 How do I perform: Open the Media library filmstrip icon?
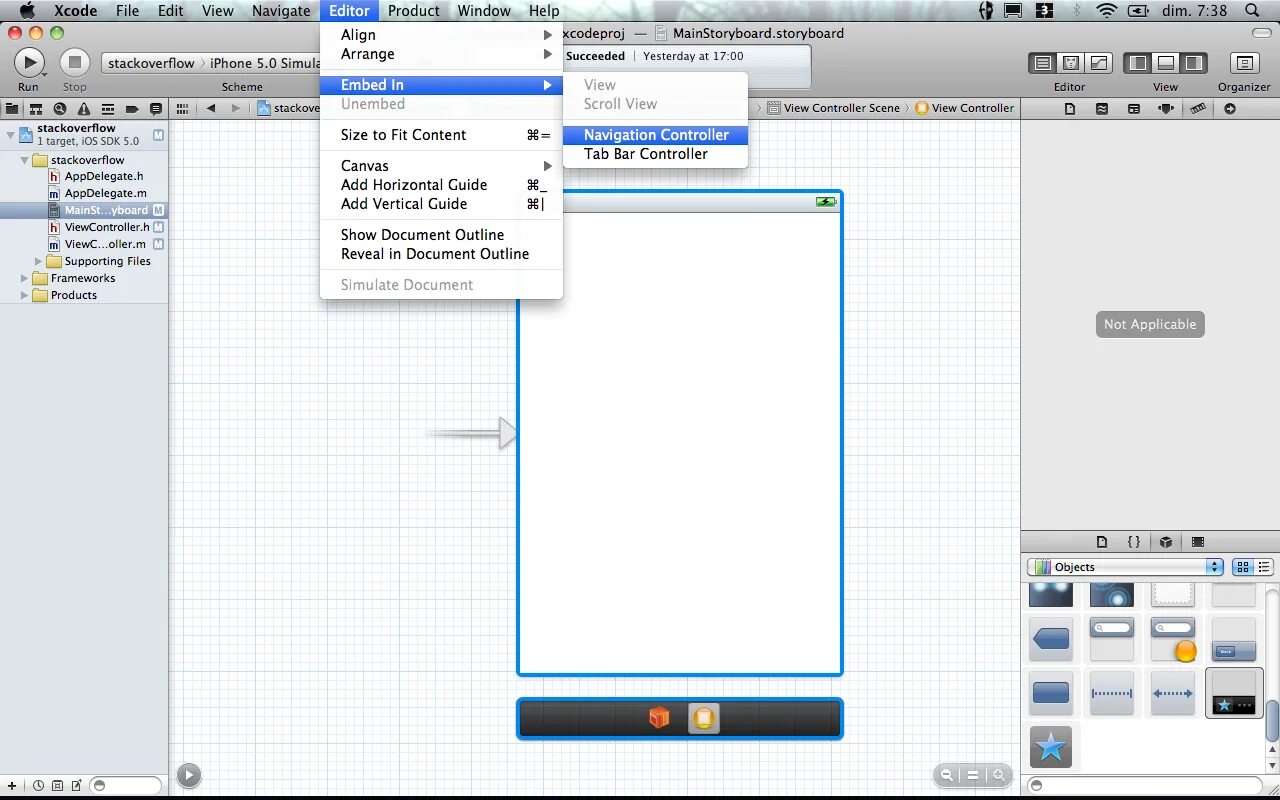click(1198, 542)
